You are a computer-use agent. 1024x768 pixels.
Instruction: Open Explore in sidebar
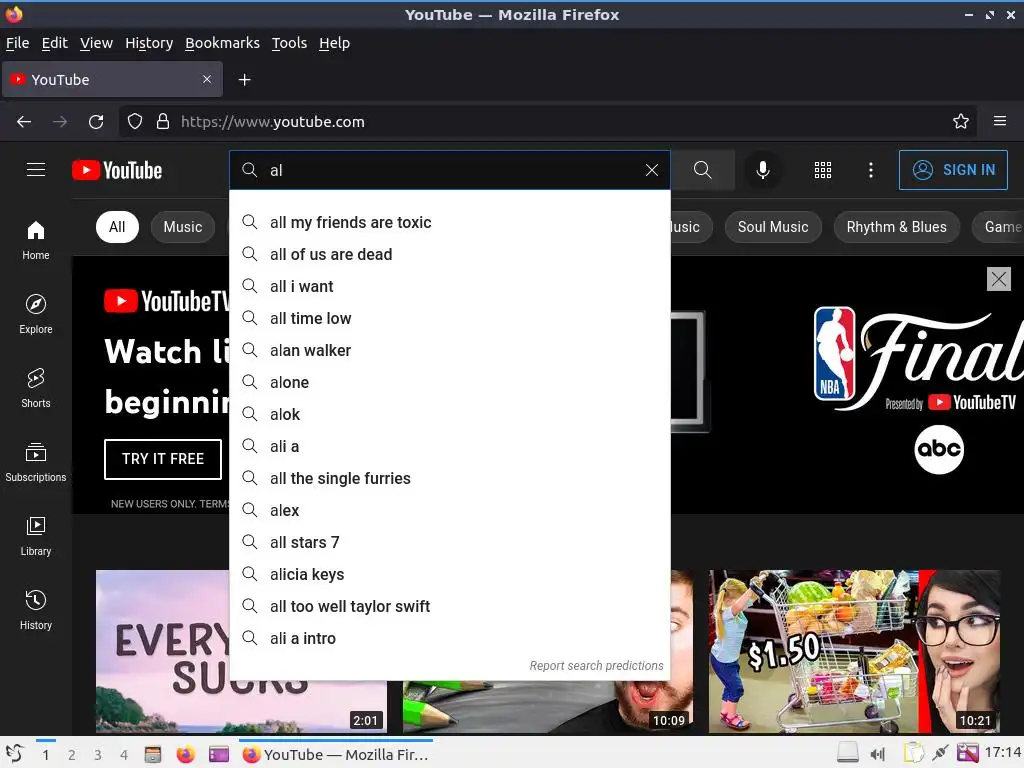click(36, 314)
